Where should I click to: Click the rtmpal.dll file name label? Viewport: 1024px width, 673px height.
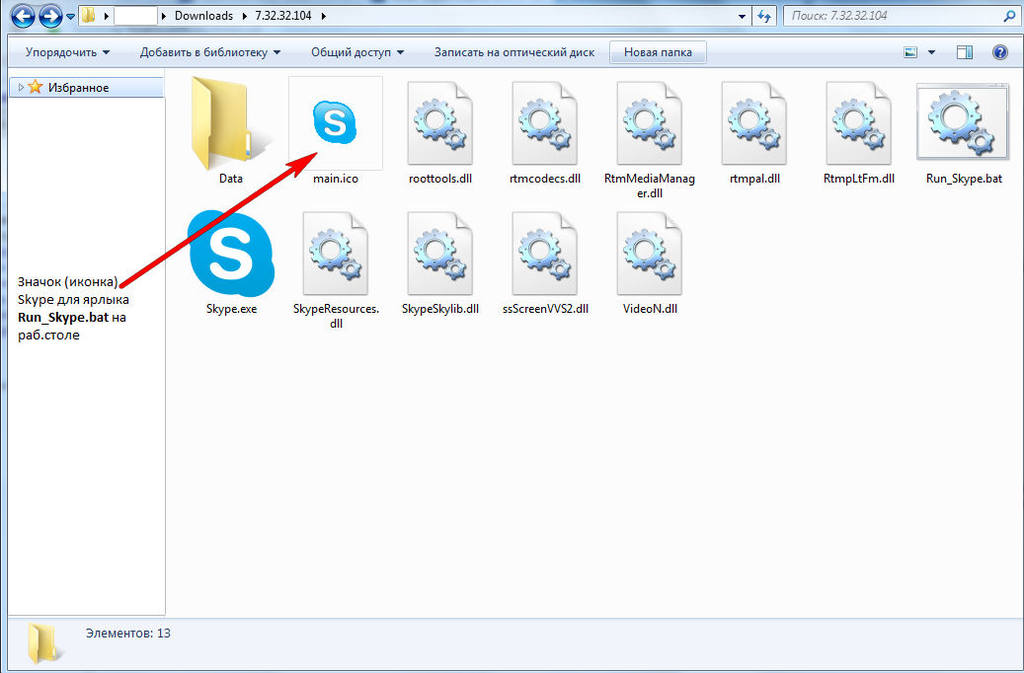pyautogui.click(x=754, y=178)
